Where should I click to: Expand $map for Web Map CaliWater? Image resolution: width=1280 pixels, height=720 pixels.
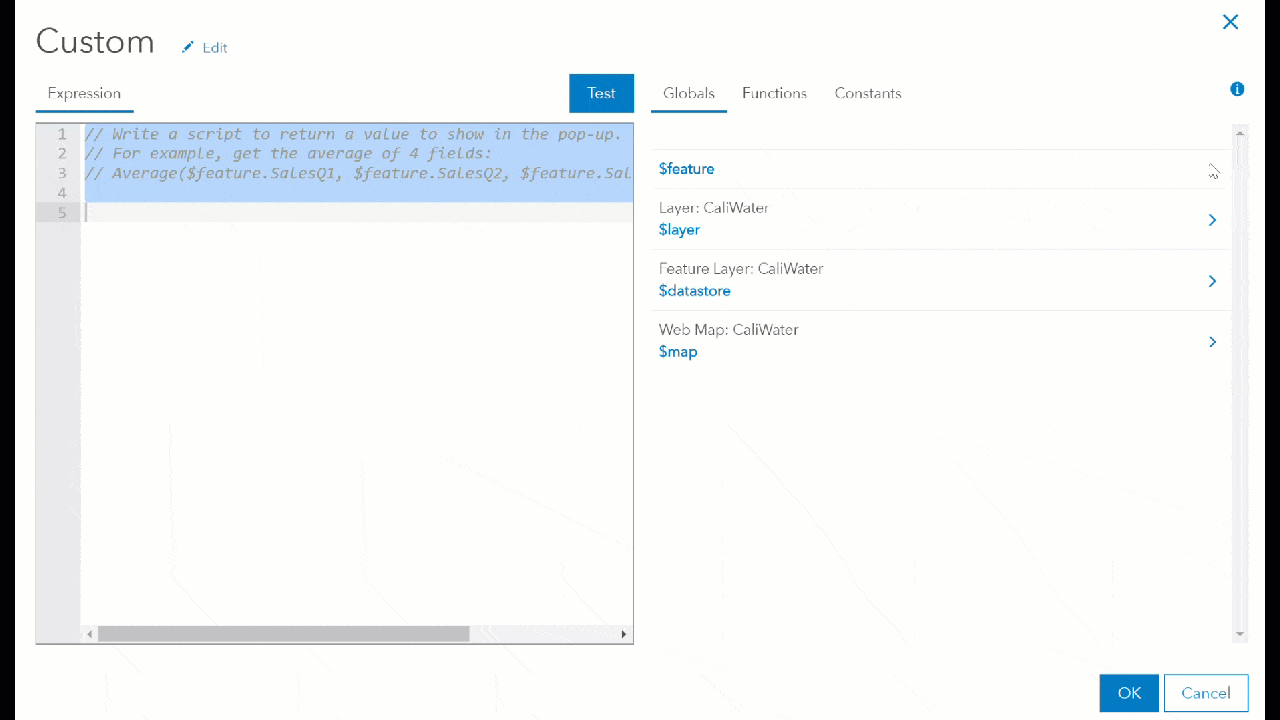coord(1212,342)
